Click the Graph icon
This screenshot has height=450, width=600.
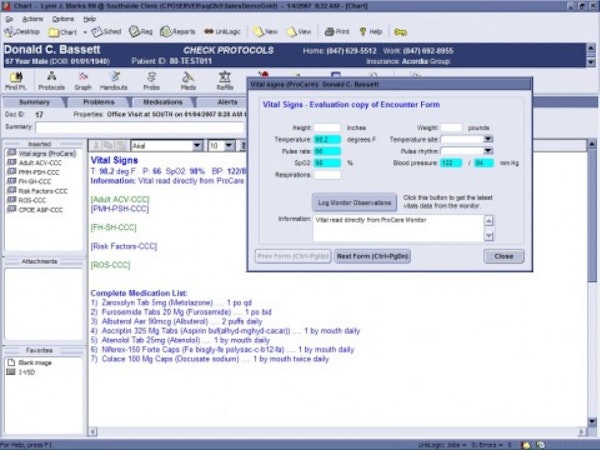click(82, 81)
